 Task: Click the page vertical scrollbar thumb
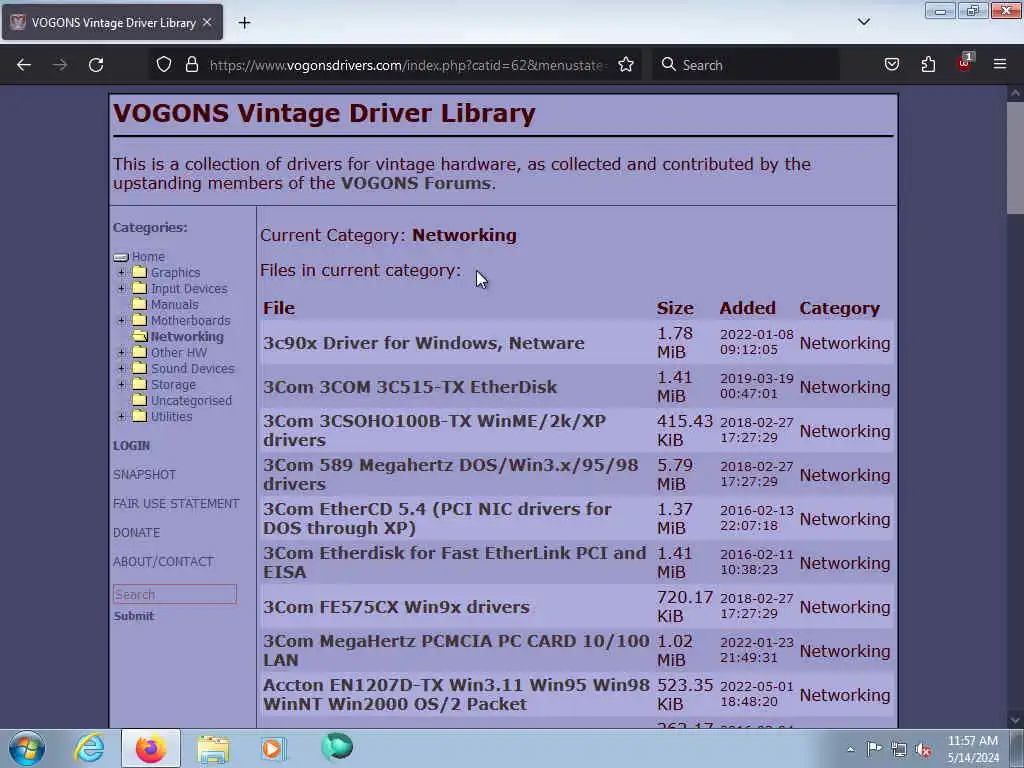1015,157
